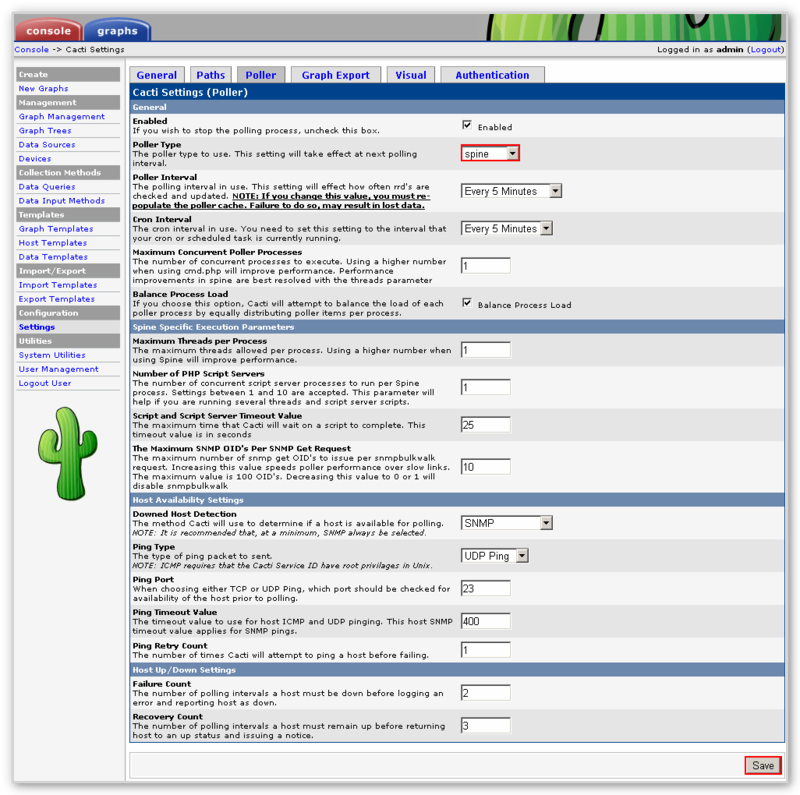Click the Number of PHP Script Servers field
Screen dimensions: 800x795
coord(486,387)
